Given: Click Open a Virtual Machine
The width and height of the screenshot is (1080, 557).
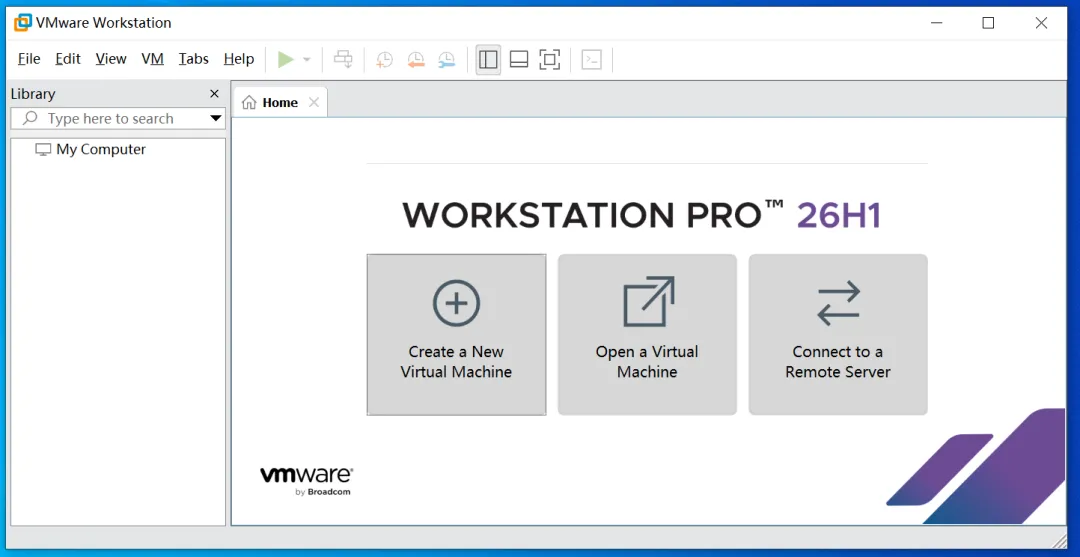Looking at the screenshot, I should [x=647, y=335].
